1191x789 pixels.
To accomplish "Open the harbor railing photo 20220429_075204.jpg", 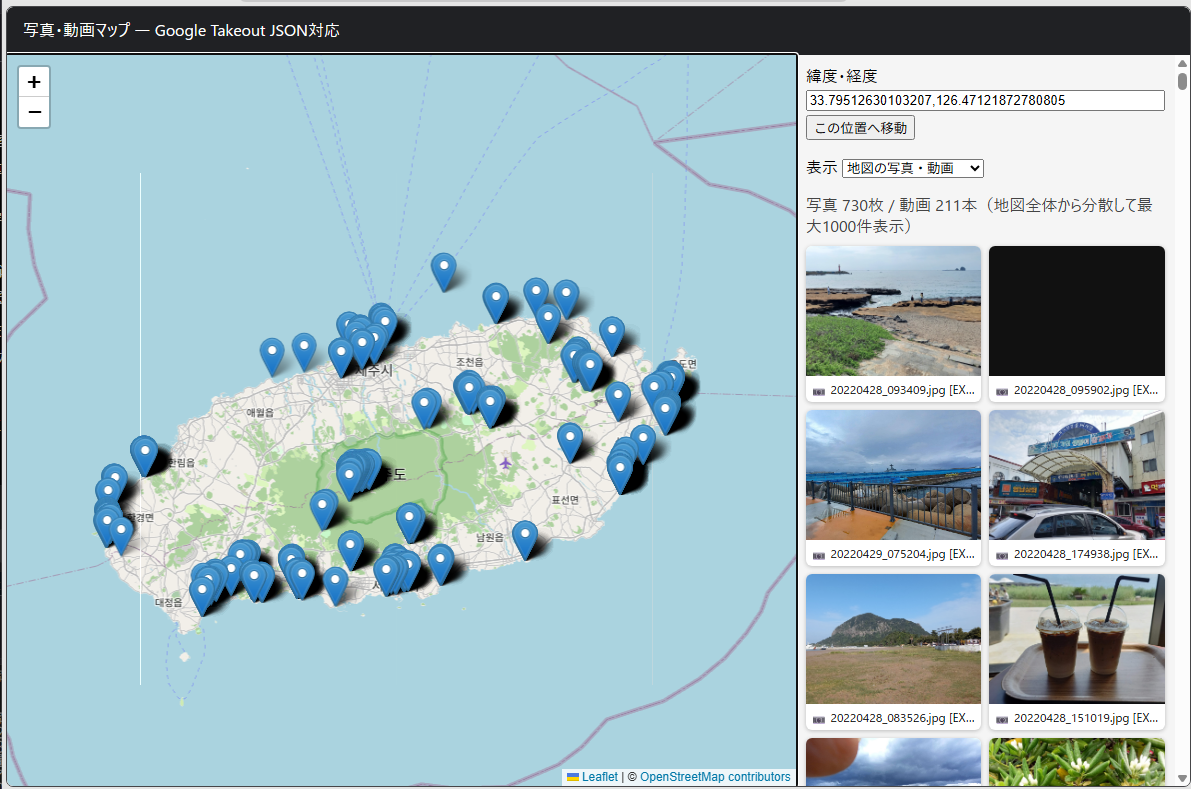I will pos(893,475).
